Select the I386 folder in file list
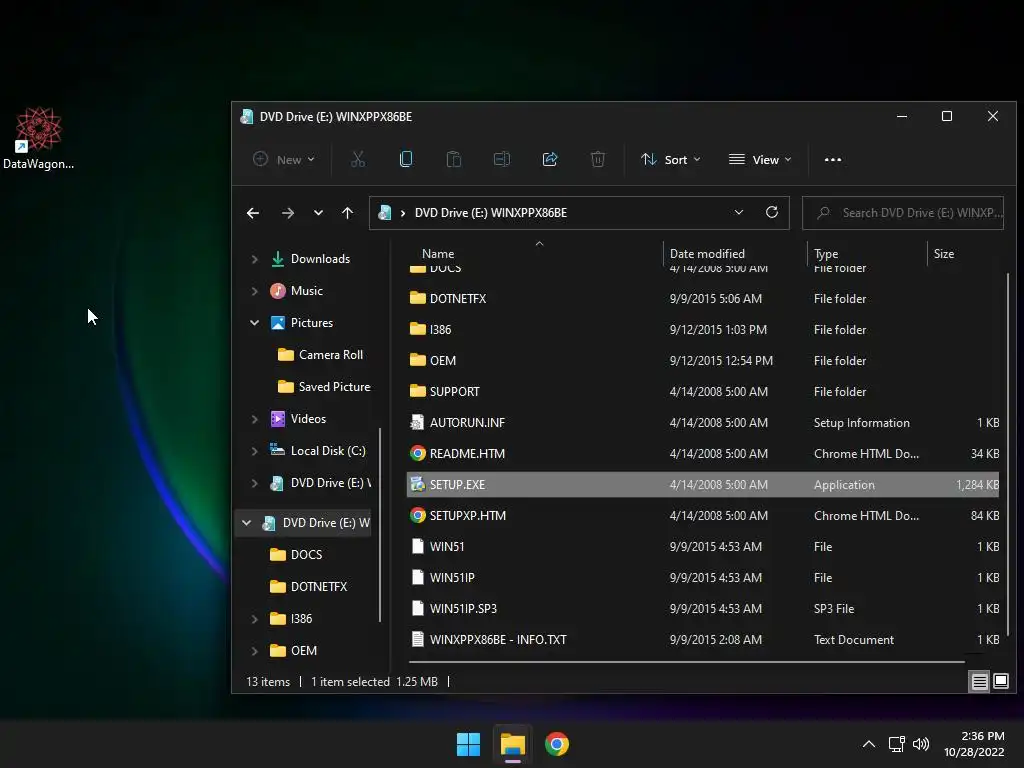The image size is (1024, 768). (x=703, y=329)
